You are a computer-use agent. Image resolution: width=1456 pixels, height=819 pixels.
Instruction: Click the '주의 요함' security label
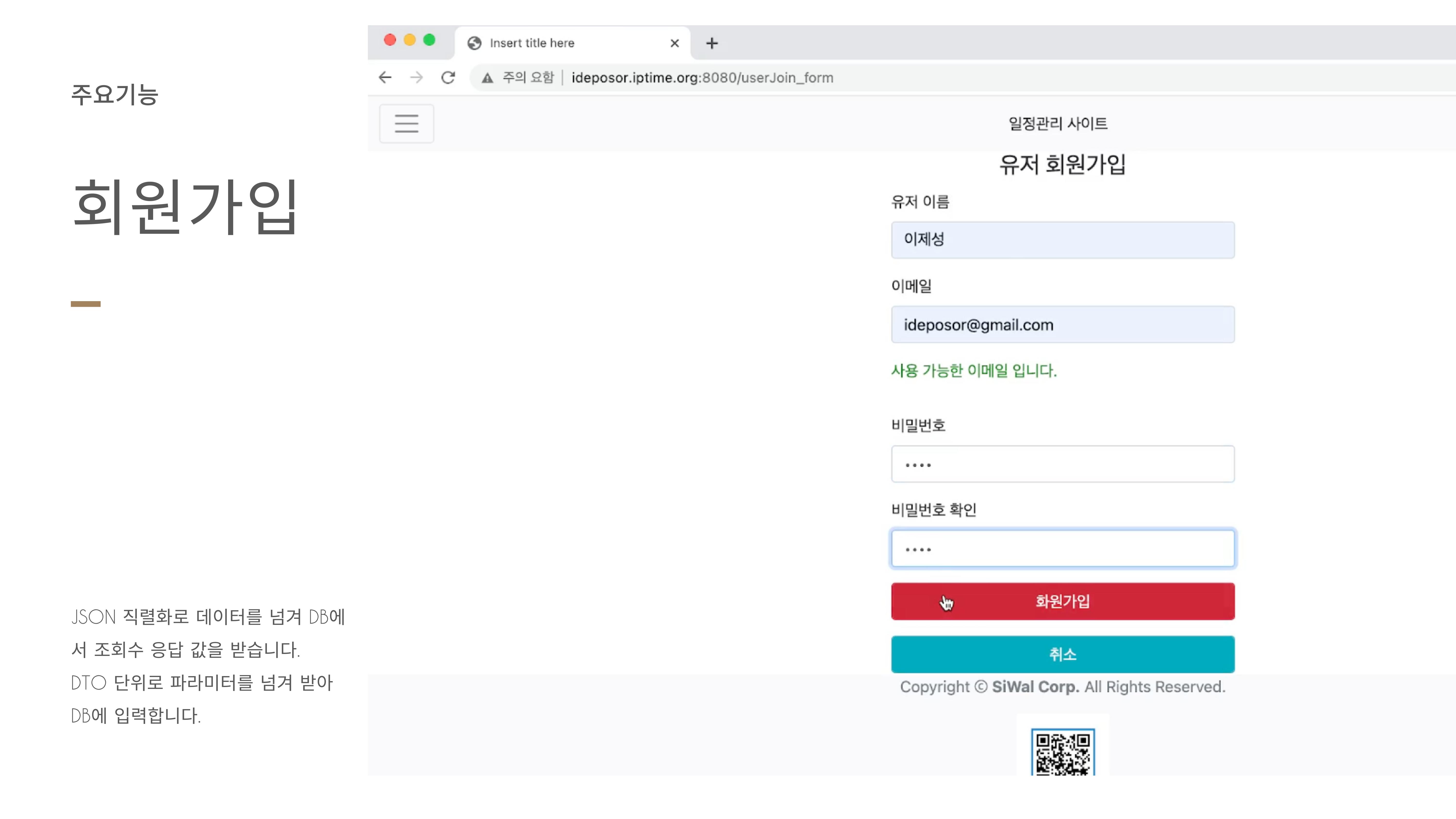(x=529, y=77)
